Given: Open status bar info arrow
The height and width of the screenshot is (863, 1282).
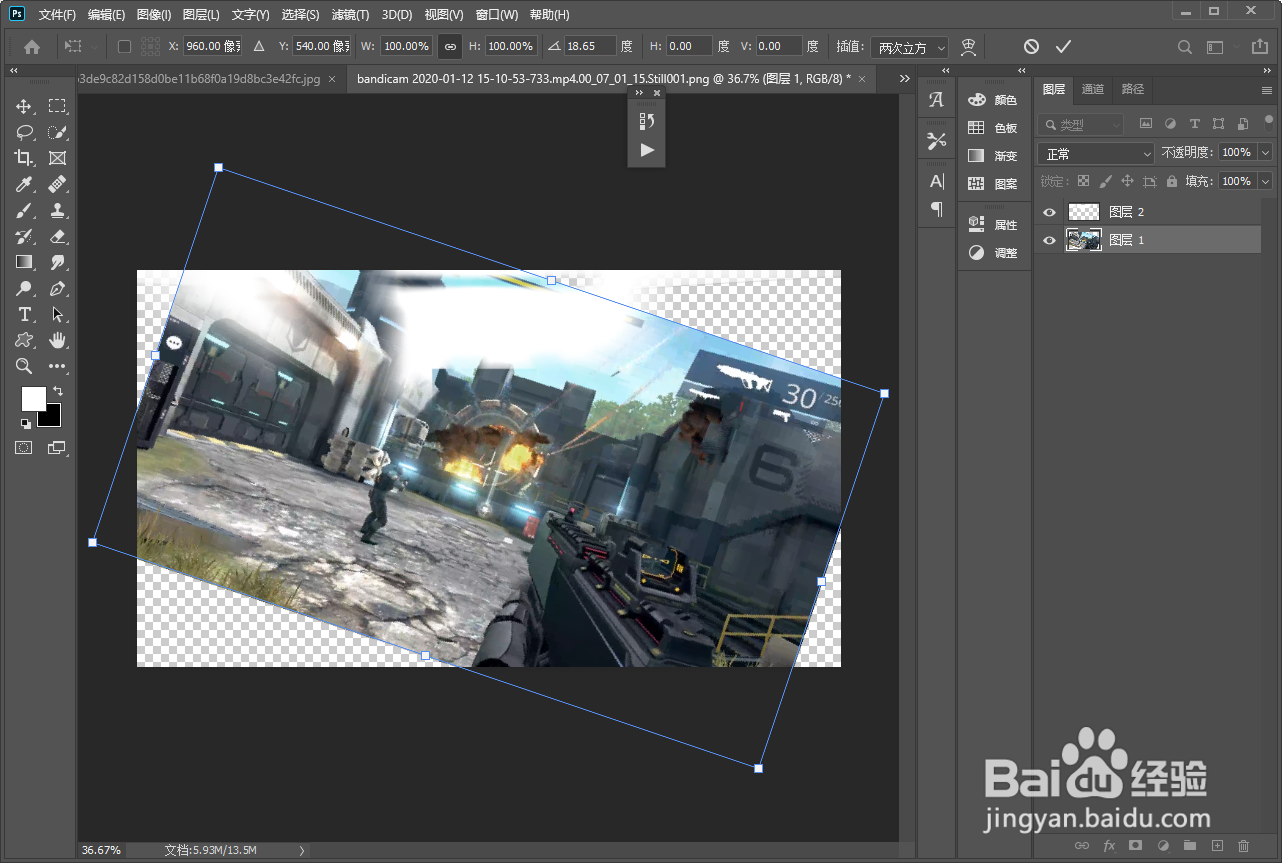Looking at the screenshot, I should [302, 850].
